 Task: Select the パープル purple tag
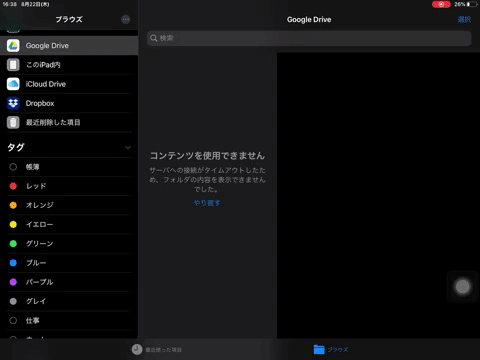(69, 282)
